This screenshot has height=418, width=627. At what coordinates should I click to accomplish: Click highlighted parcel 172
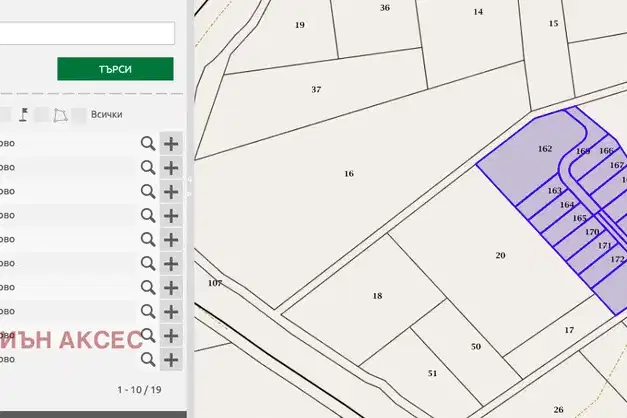617,259
